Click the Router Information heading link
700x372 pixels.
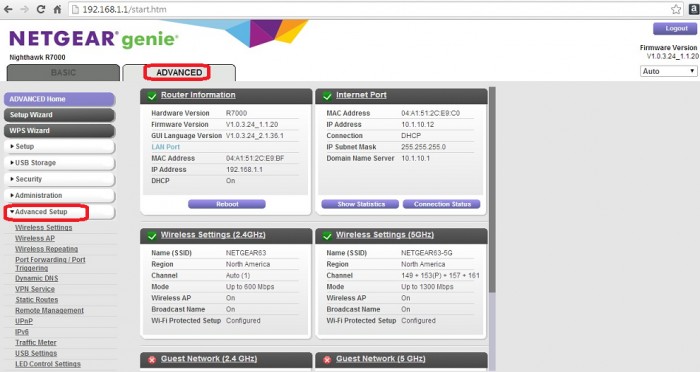[198, 95]
